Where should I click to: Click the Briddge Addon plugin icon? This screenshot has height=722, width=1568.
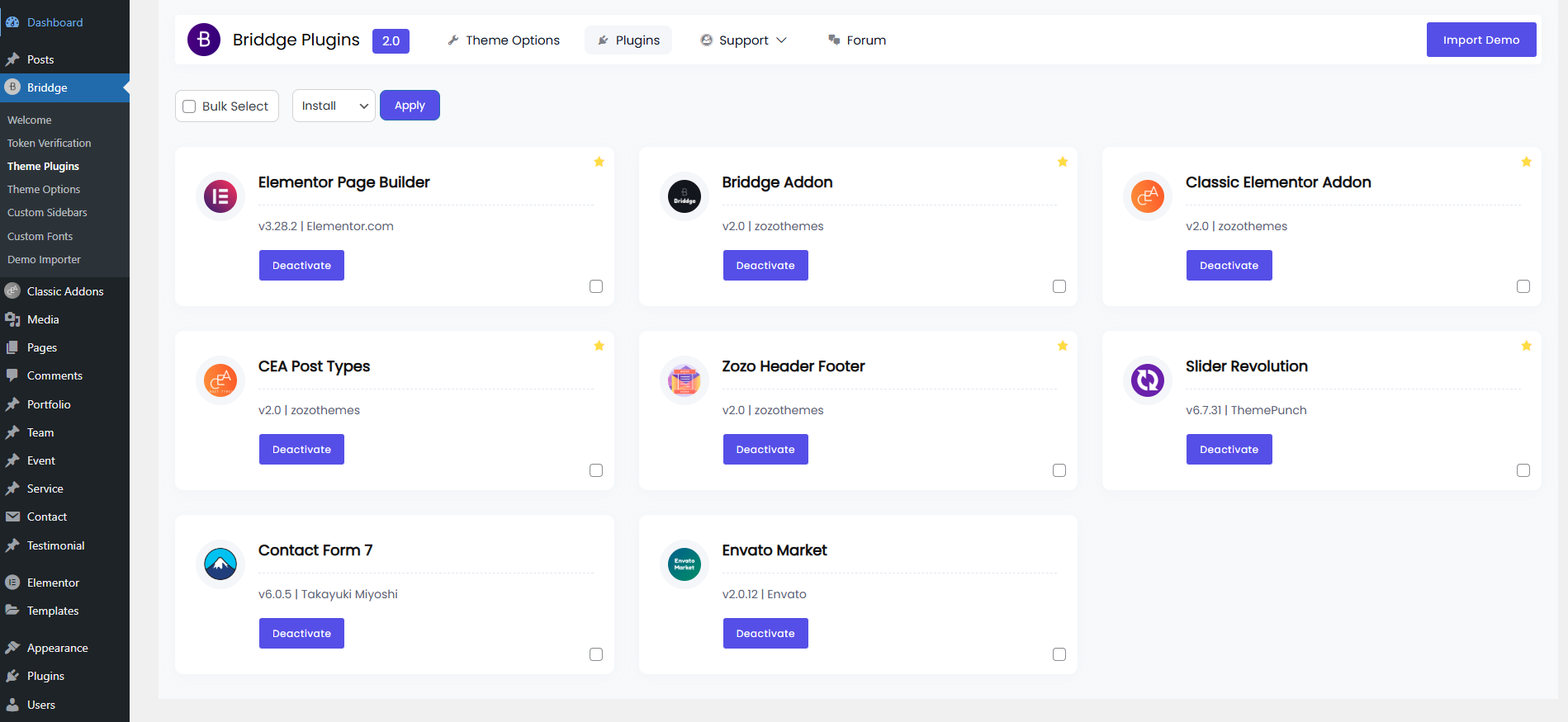pyautogui.click(x=684, y=196)
